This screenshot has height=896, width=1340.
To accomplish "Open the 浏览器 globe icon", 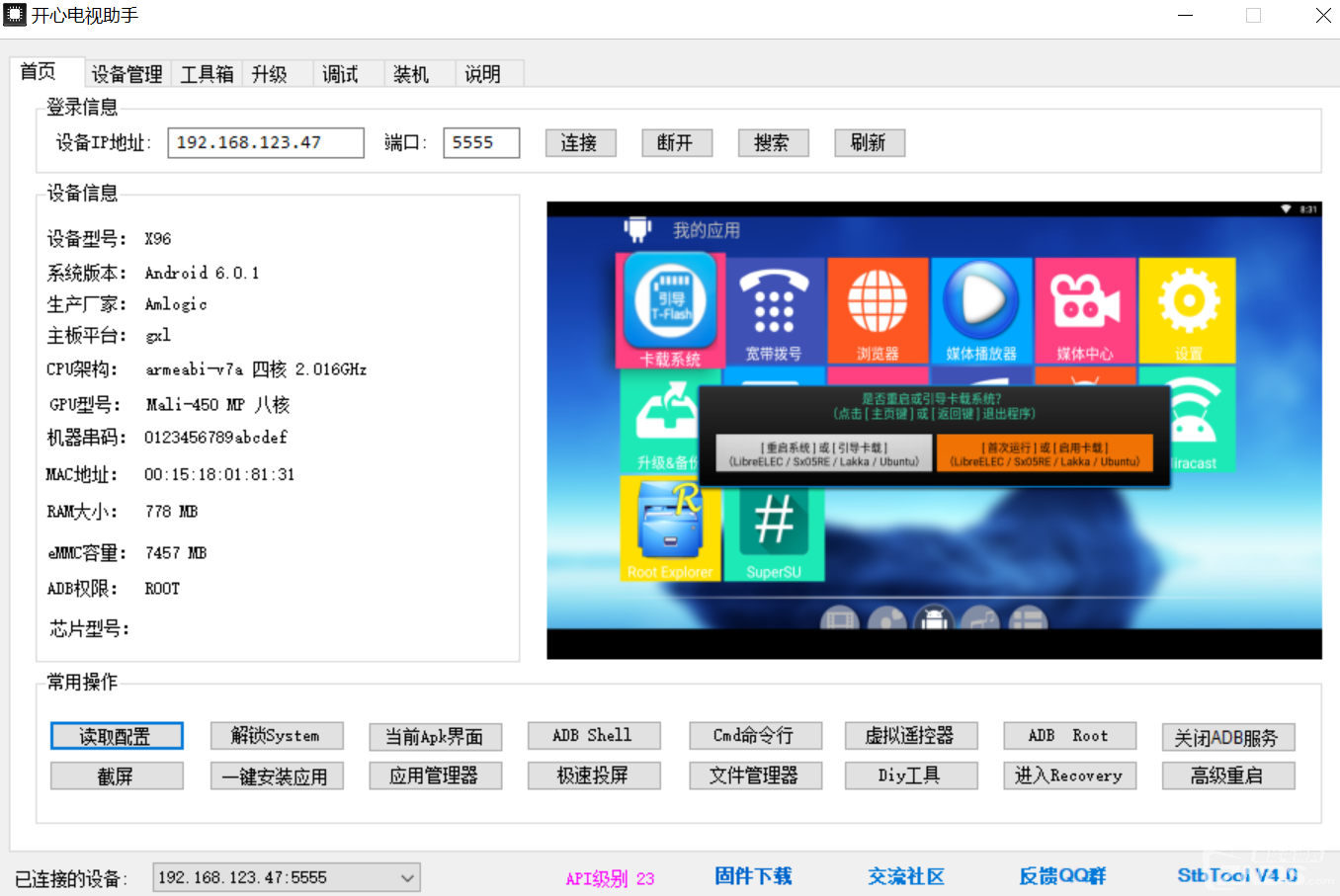I will point(878,308).
